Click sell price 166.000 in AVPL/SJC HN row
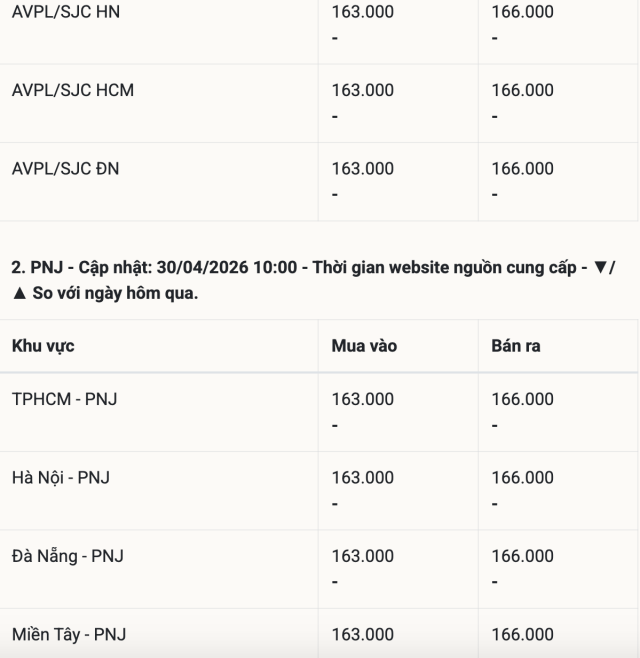This screenshot has height=658, width=640. coord(522,12)
